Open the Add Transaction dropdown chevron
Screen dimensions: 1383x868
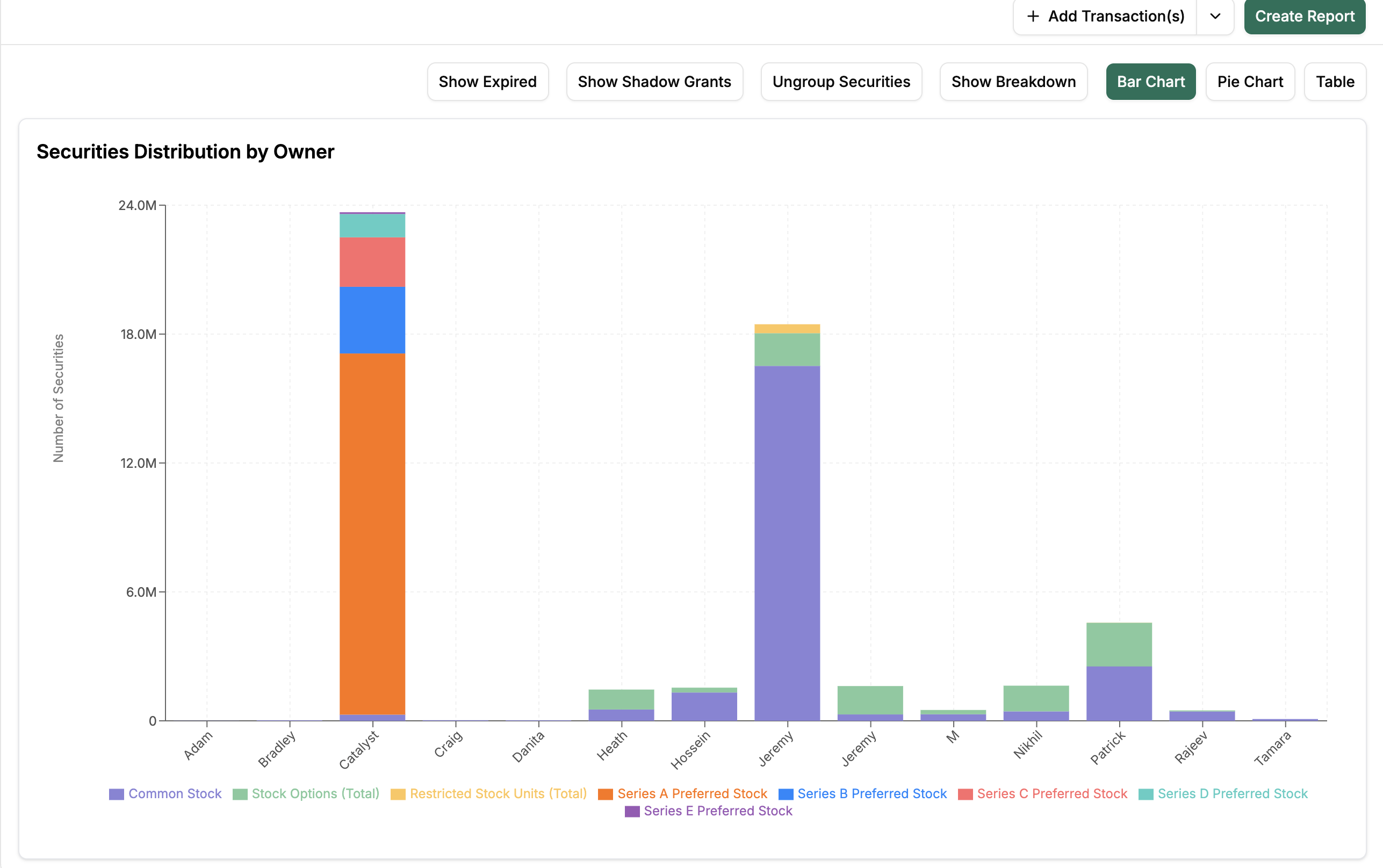1215,16
